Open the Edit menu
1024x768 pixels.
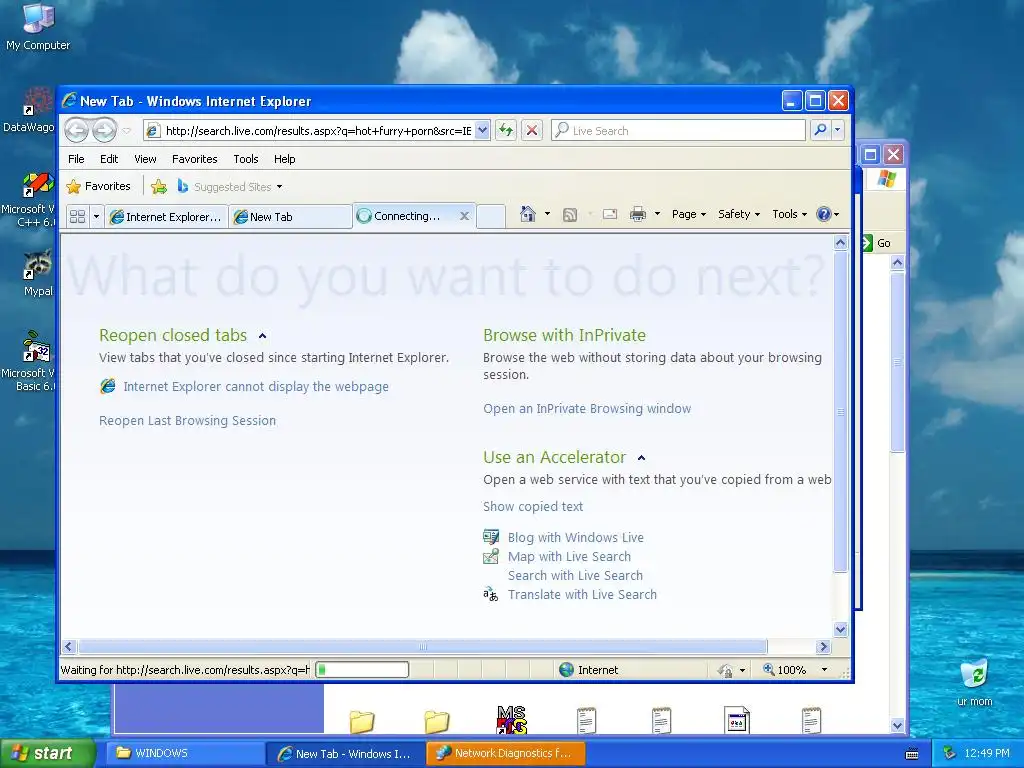click(109, 159)
